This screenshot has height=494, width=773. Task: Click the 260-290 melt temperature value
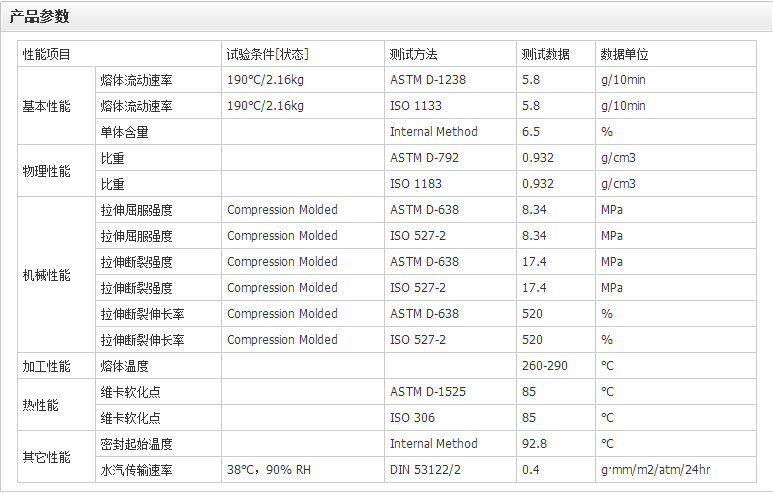(545, 366)
